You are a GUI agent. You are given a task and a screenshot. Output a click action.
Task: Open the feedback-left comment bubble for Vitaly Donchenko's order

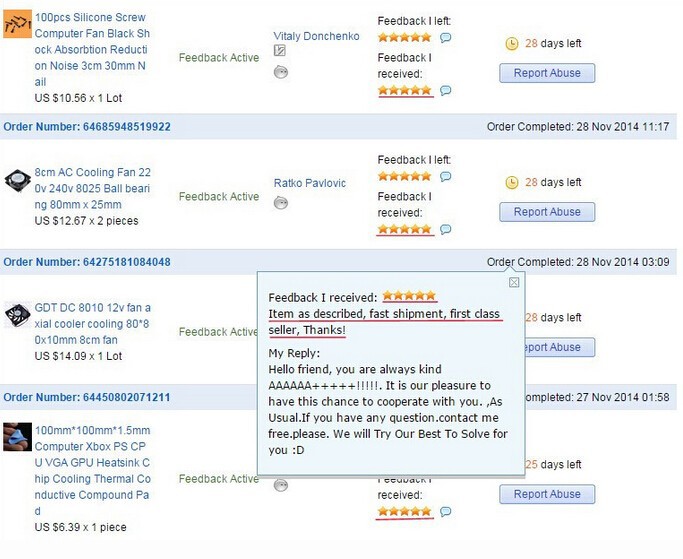[x=445, y=38]
